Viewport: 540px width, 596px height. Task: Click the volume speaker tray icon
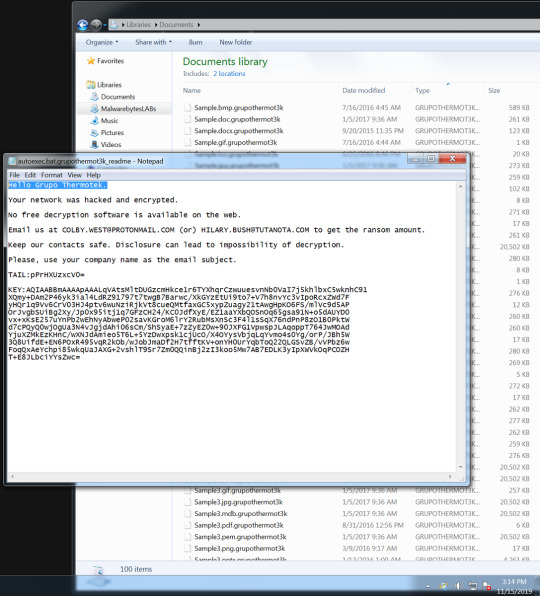click(x=458, y=586)
